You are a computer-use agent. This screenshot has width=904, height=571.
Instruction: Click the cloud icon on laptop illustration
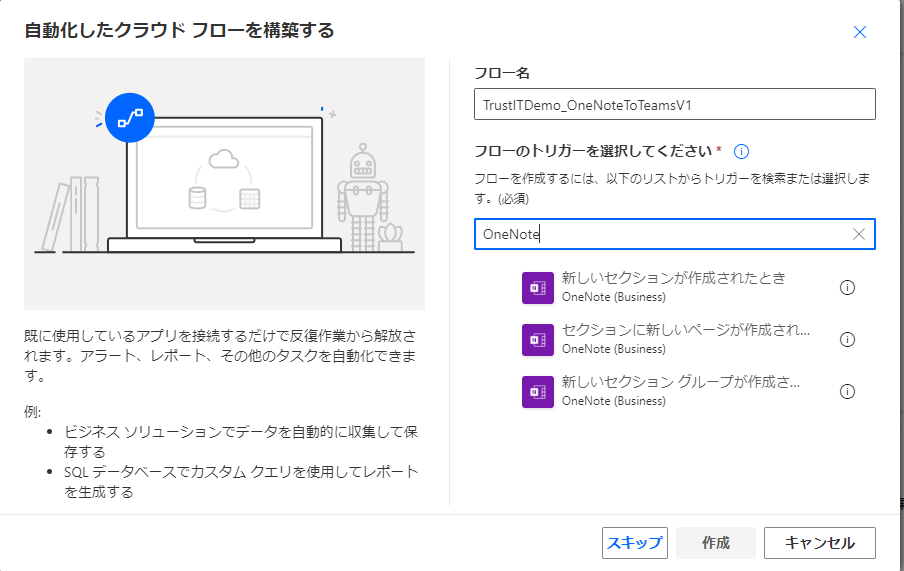point(222,158)
